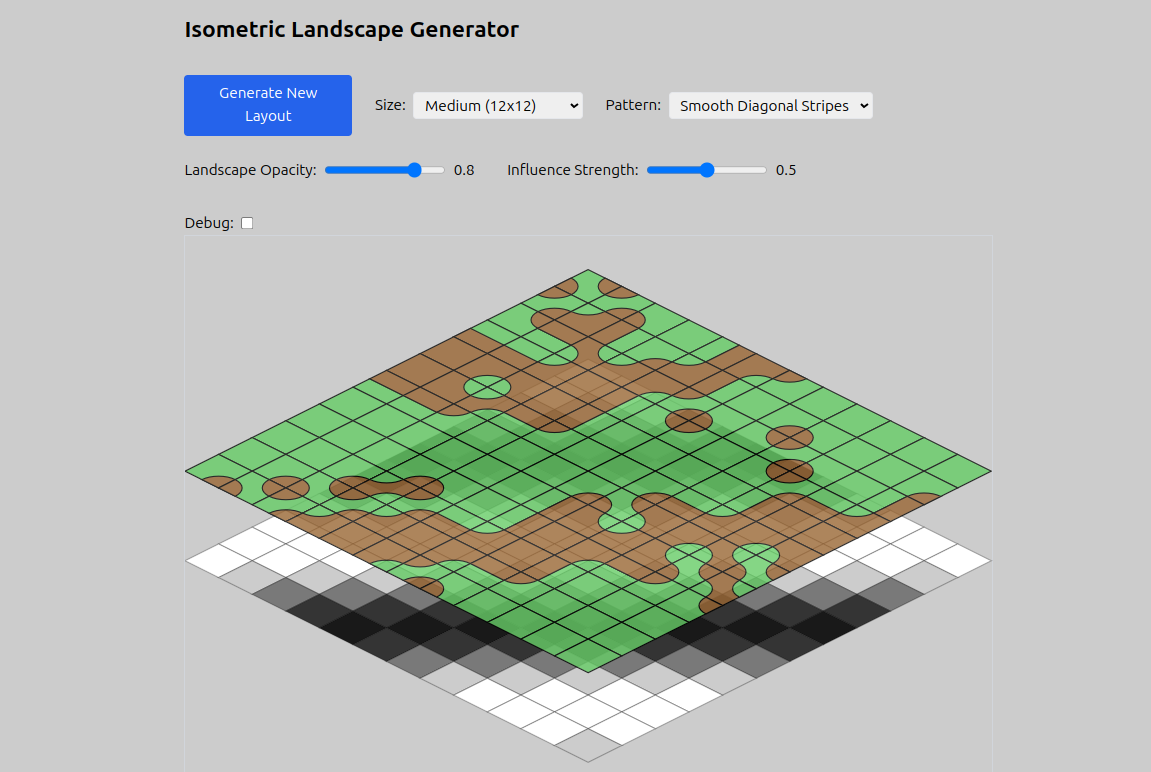Click the Debug: label

click(x=209, y=223)
